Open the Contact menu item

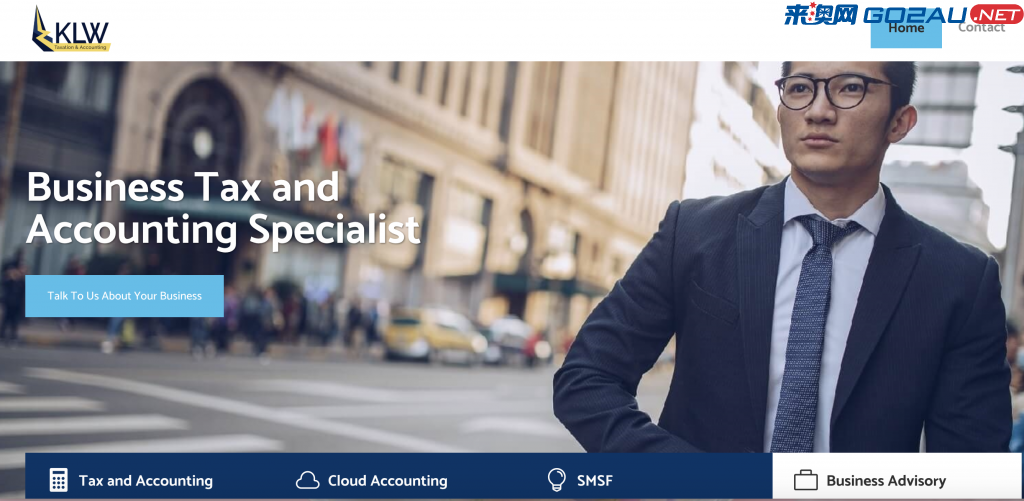(982, 27)
